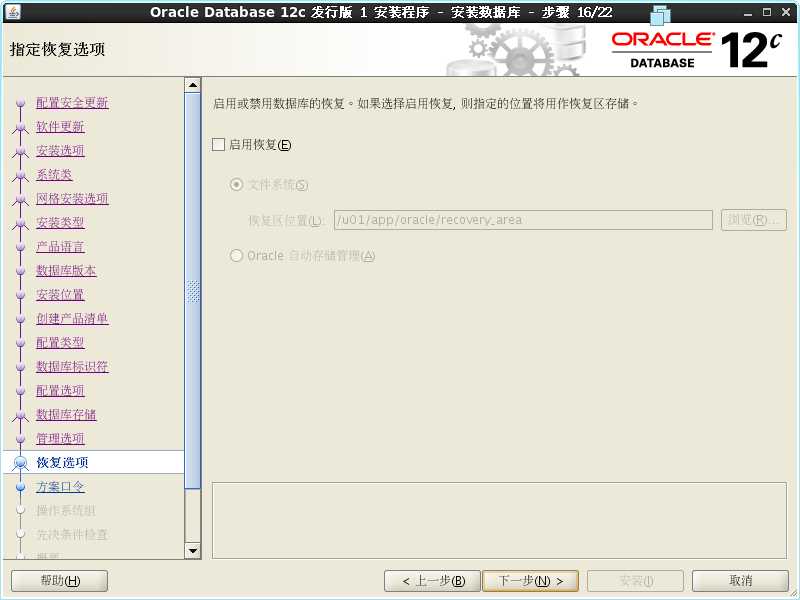Screen dimensions: 800x600
Task: Click Java icon in title bar
Action: (13, 11)
